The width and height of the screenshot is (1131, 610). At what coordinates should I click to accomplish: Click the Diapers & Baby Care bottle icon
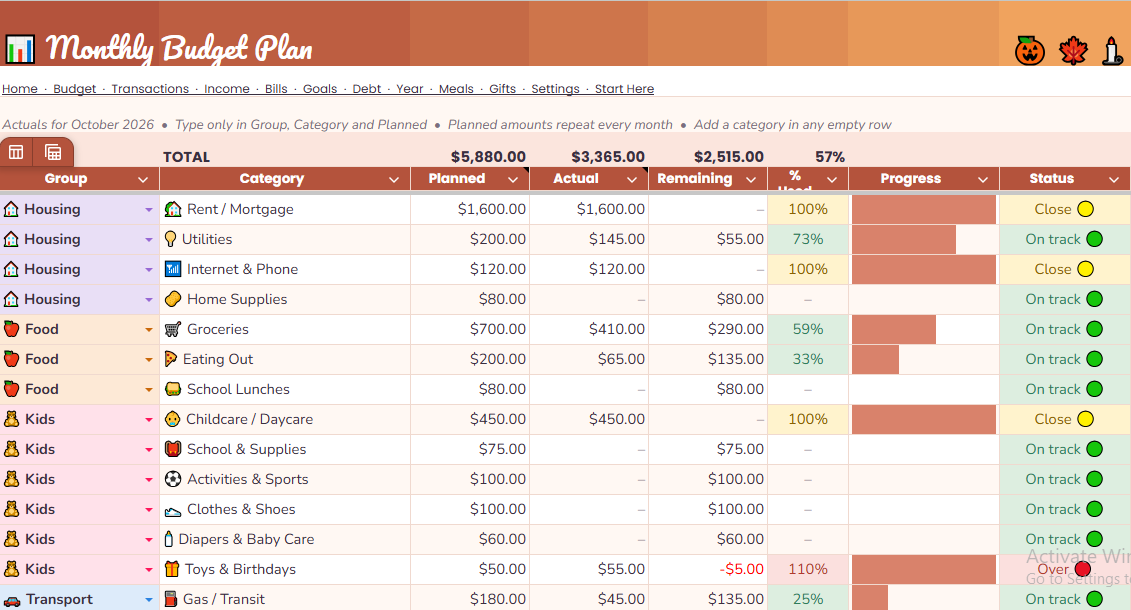[169, 539]
